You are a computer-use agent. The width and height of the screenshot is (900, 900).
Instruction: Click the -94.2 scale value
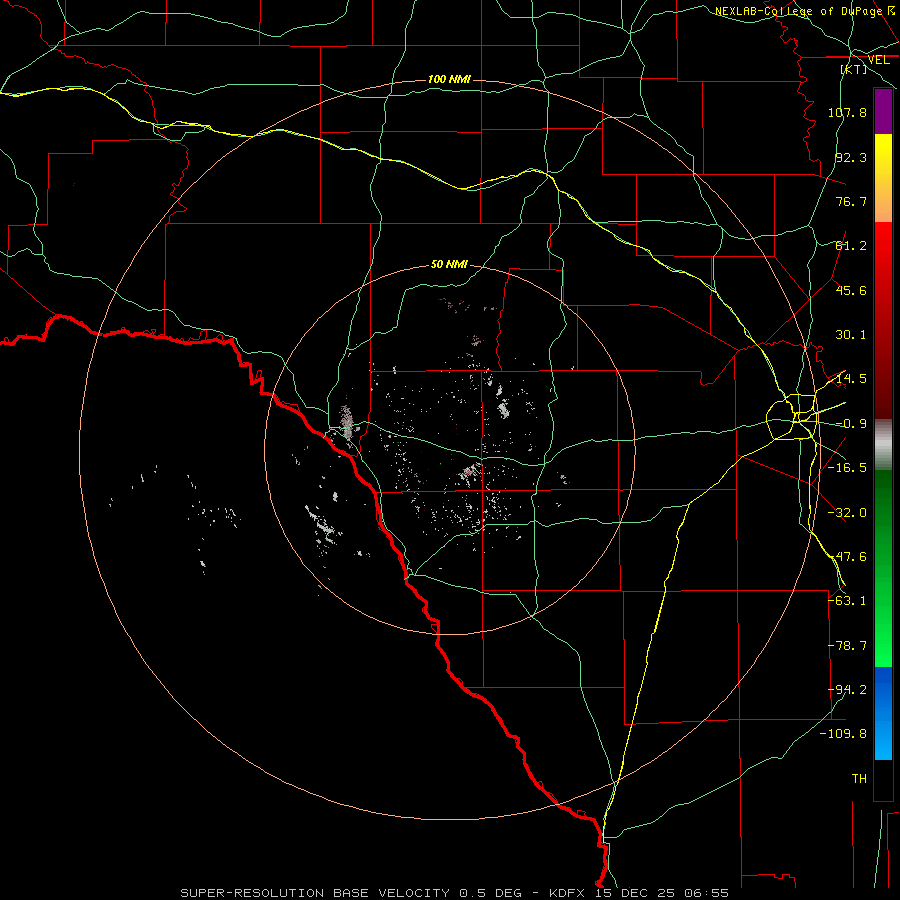pyautogui.click(x=847, y=690)
